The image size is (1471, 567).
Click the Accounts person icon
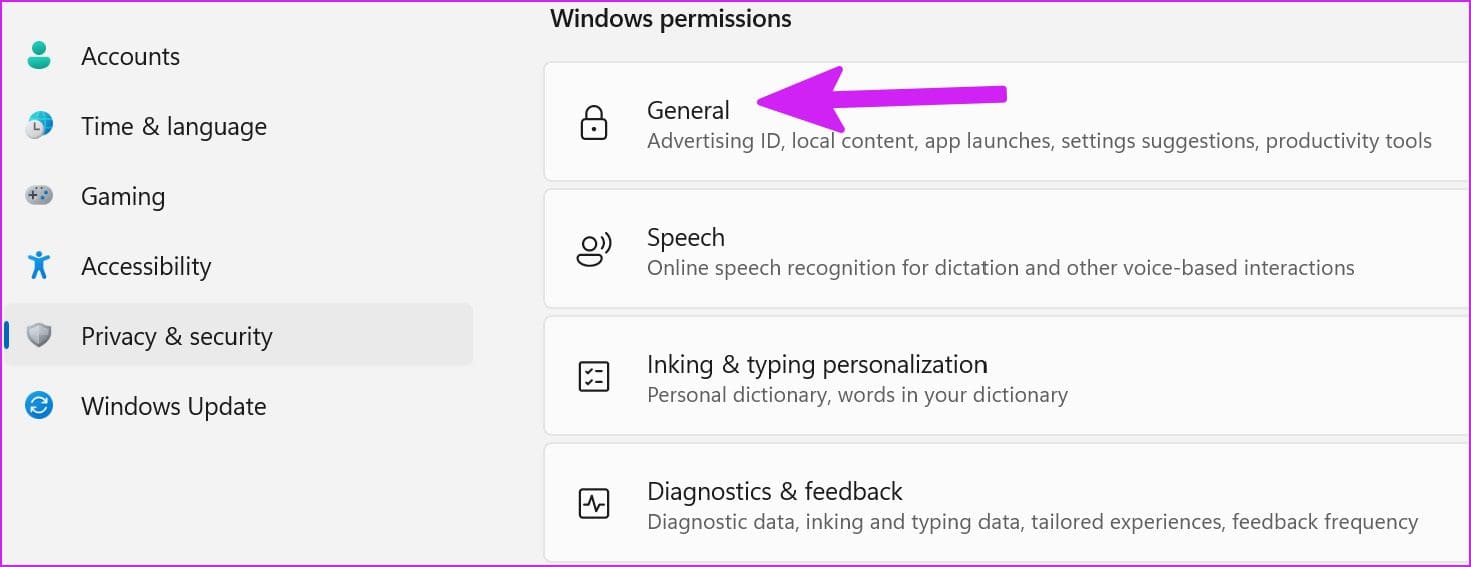[39, 56]
